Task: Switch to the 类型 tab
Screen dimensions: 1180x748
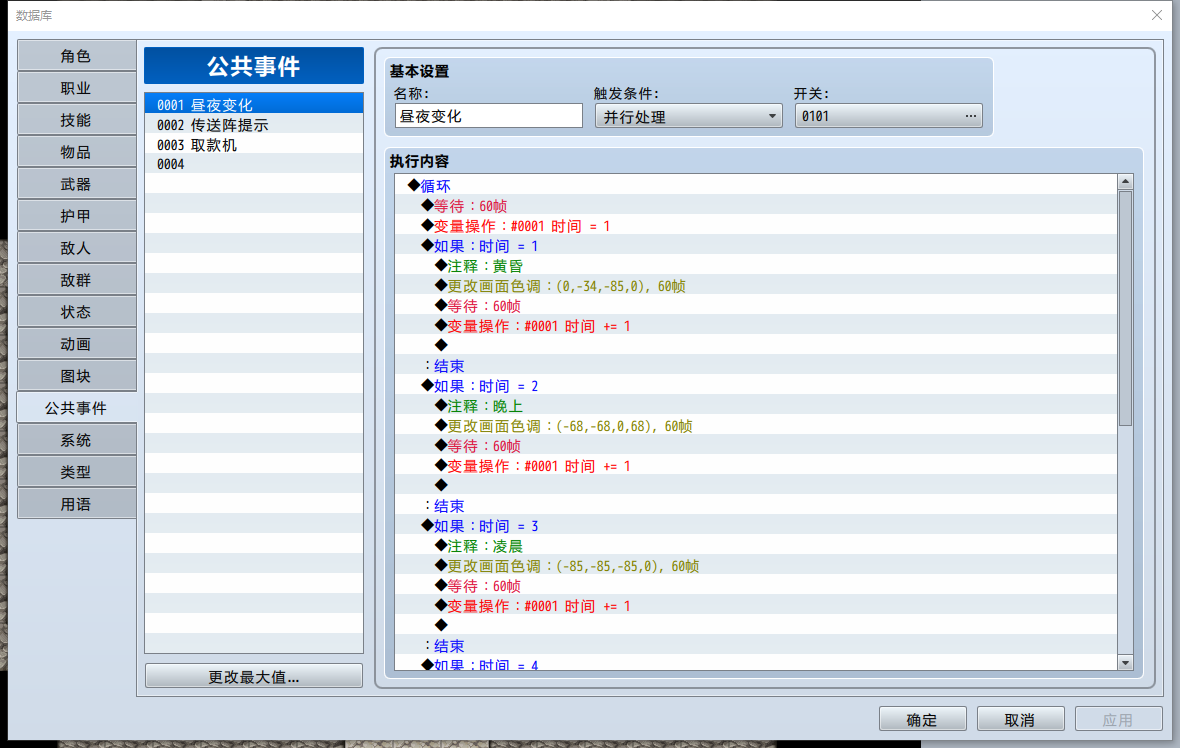Action: pos(76,472)
